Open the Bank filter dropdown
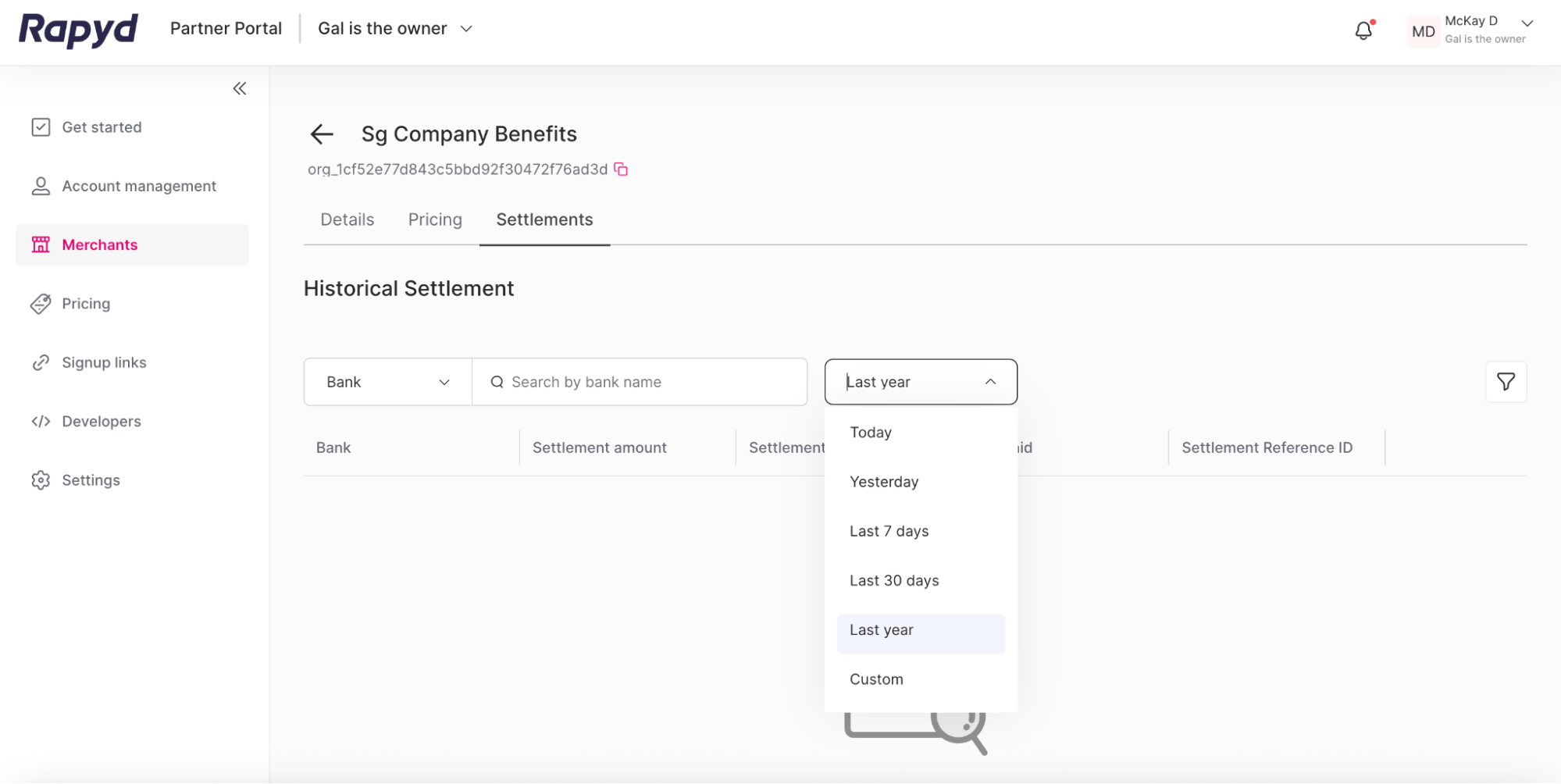The height and width of the screenshot is (784, 1561). (387, 382)
